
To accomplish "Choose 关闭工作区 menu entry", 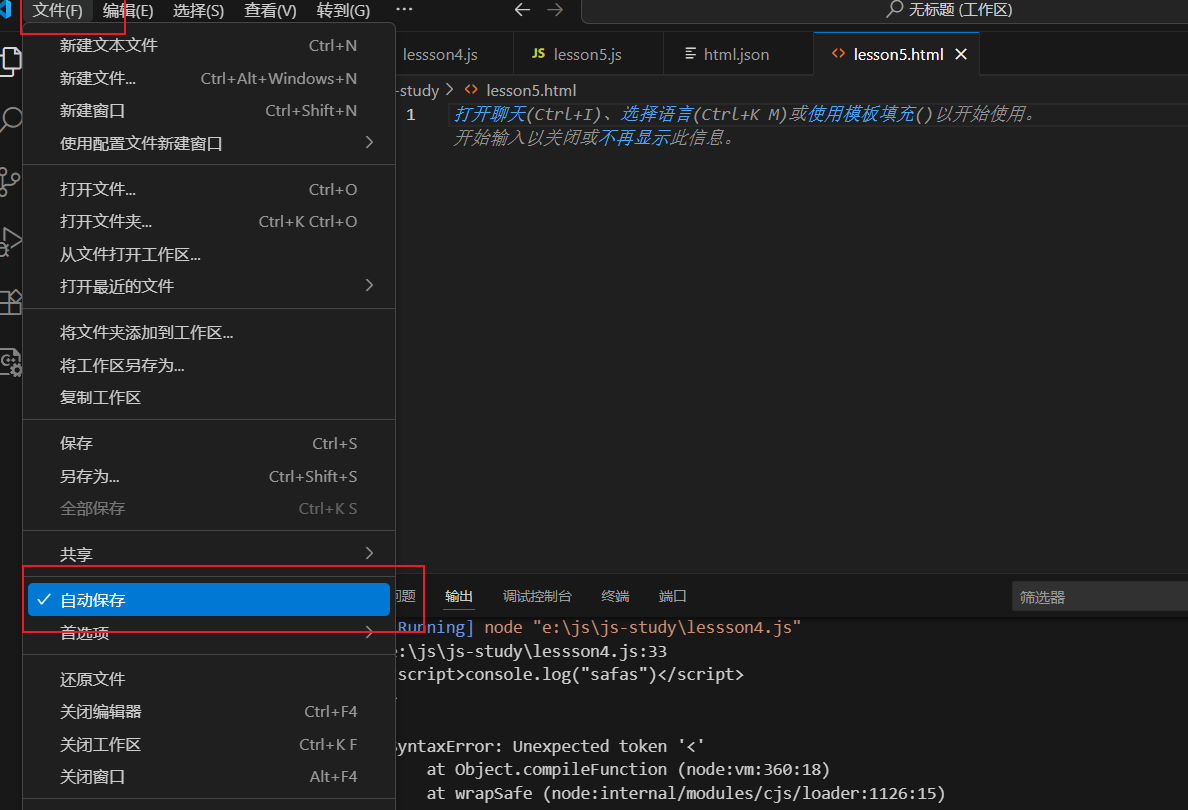I will pyautogui.click(x=209, y=744).
